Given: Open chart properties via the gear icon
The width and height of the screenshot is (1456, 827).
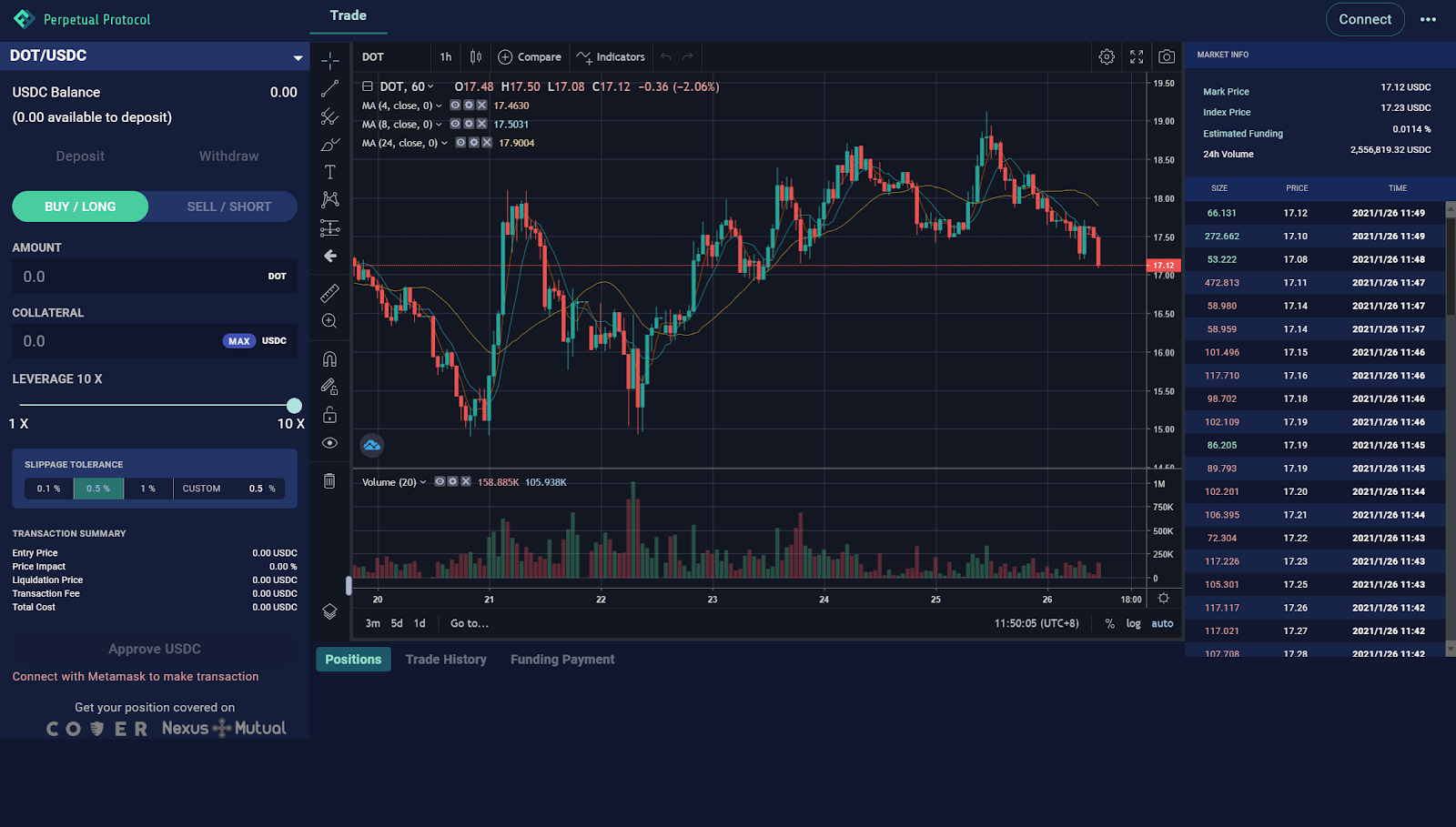Looking at the screenshot, I should (x=1107, y=55).
